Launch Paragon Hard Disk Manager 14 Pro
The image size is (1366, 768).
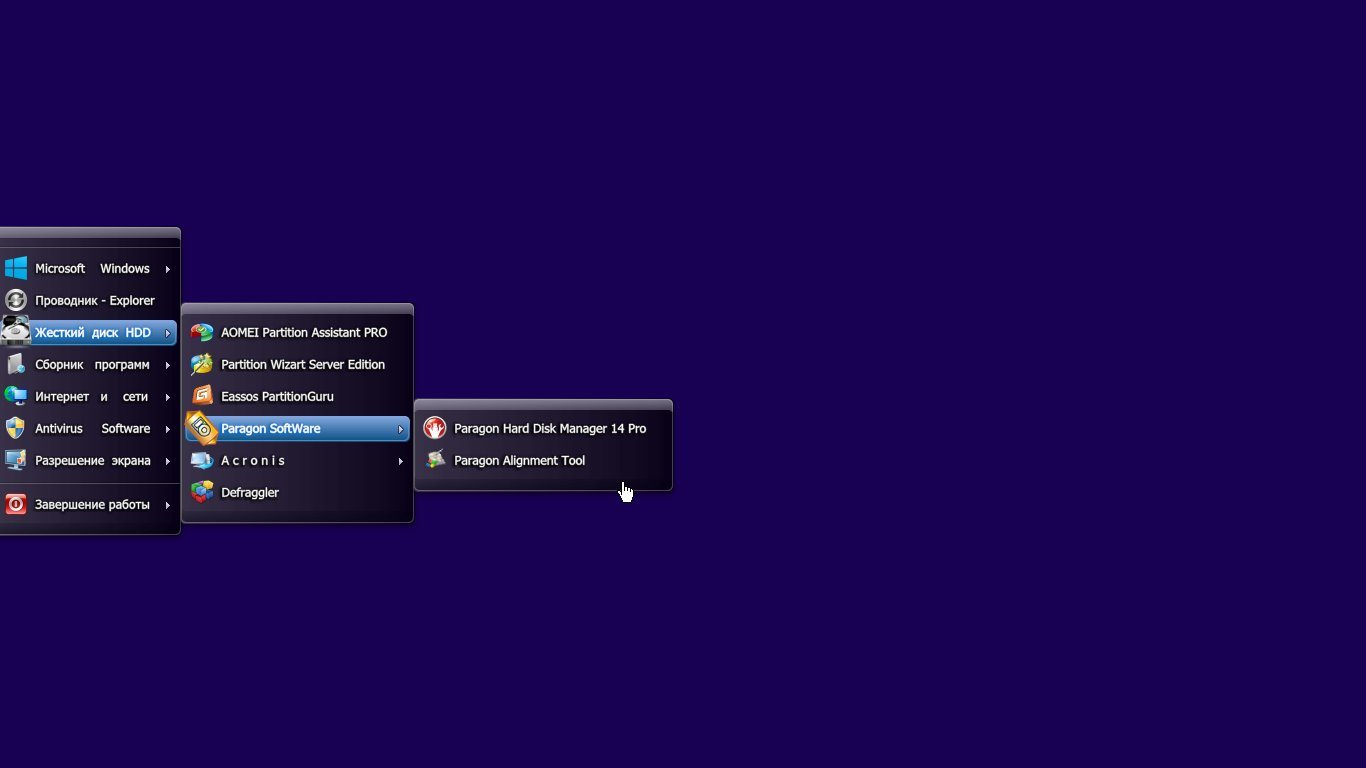click(543, 428)
